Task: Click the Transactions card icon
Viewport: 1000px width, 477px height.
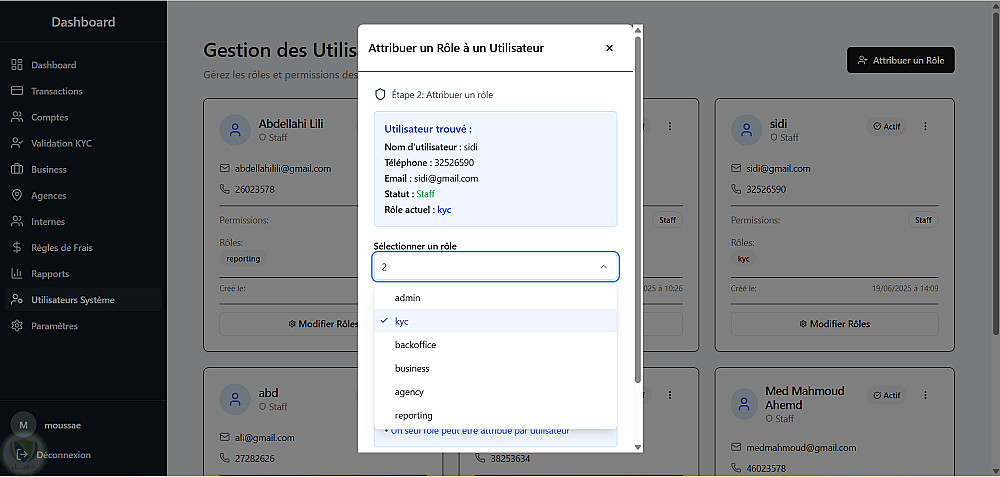Action: coord(17,91)
